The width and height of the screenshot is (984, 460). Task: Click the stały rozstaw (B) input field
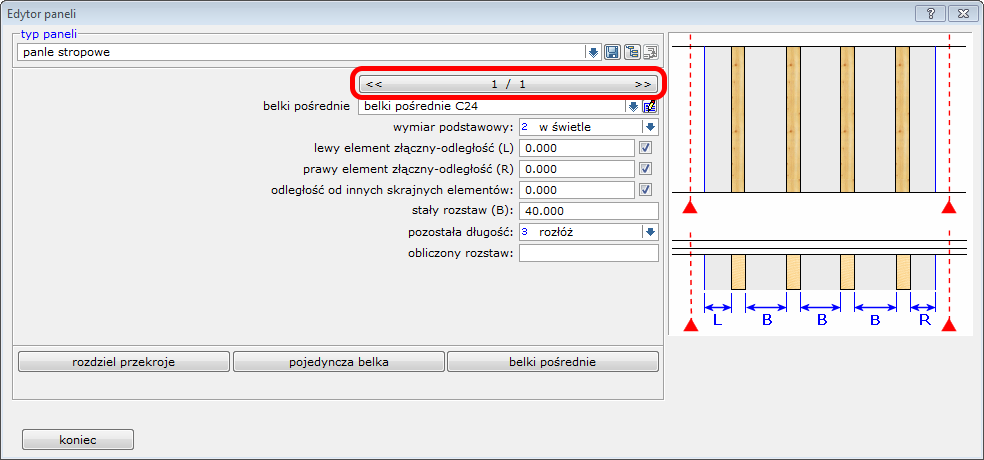[x=588, y=211]
